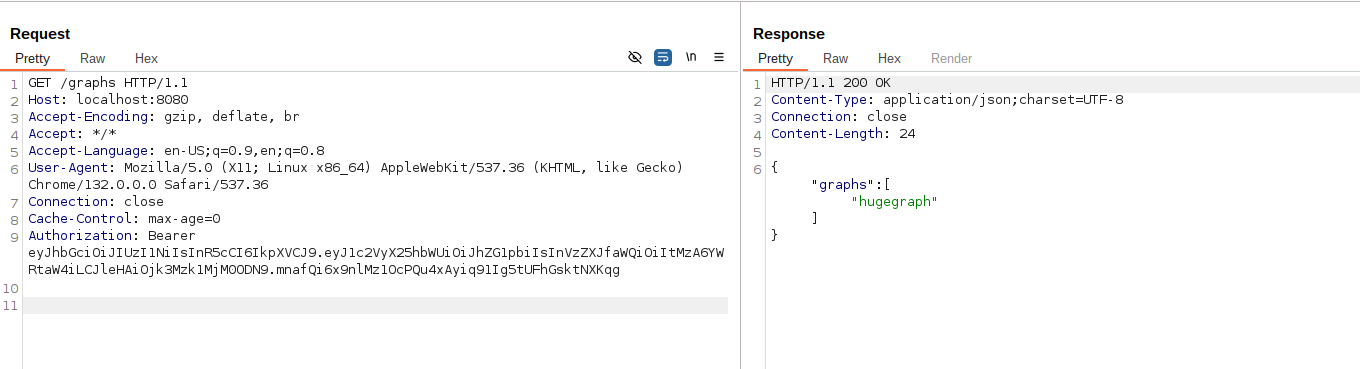The height and width of the screenshot is (369, 1360).
Task: Toggle hidden characters eye-slash icon
Action: (x=634, y=58)
